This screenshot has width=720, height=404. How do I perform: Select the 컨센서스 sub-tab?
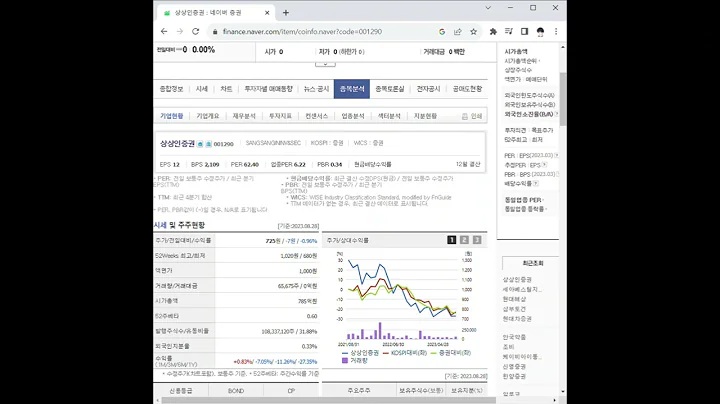pos(316,116)
